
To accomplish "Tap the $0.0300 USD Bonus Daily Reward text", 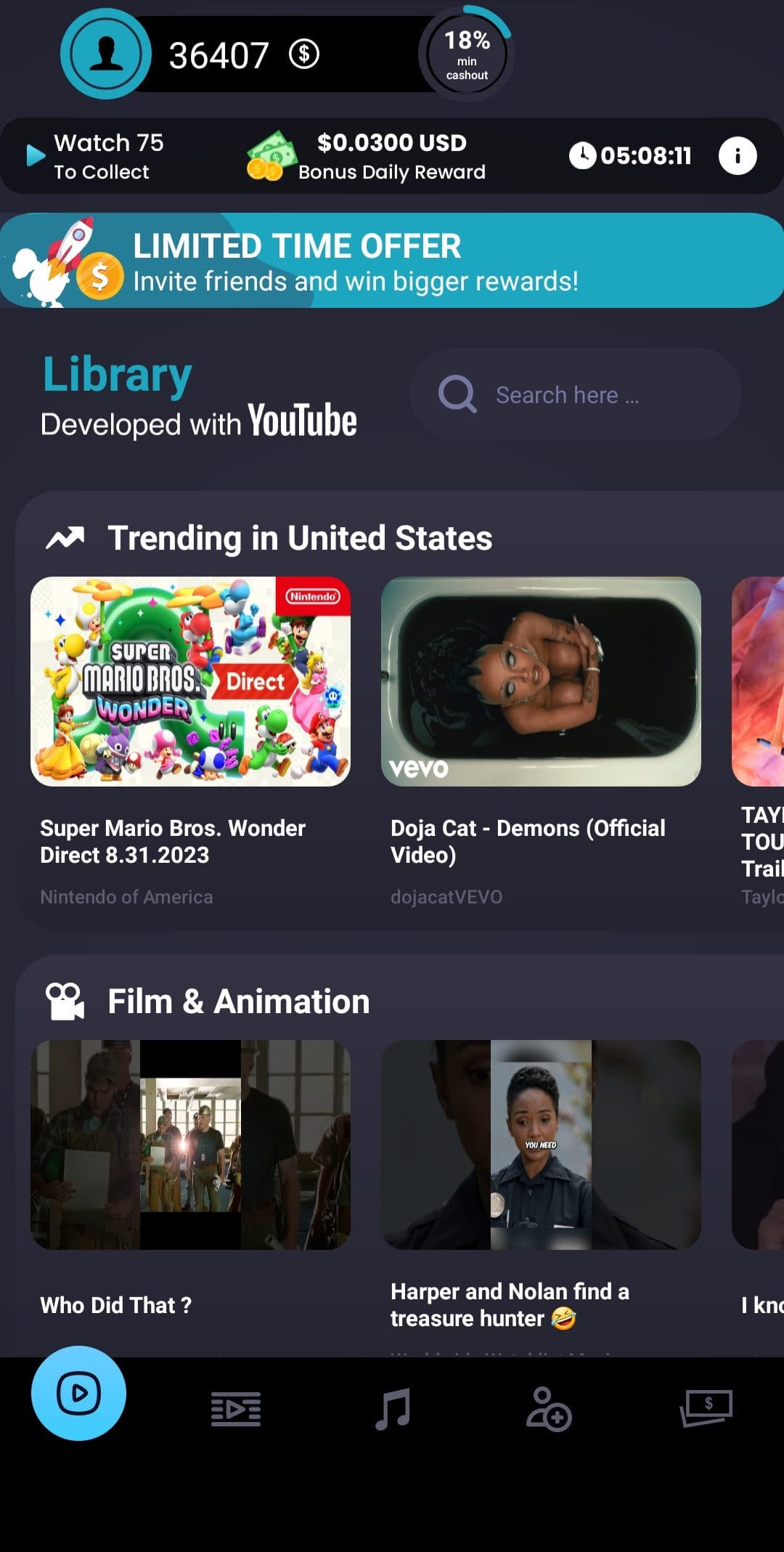I will (392, 156).
